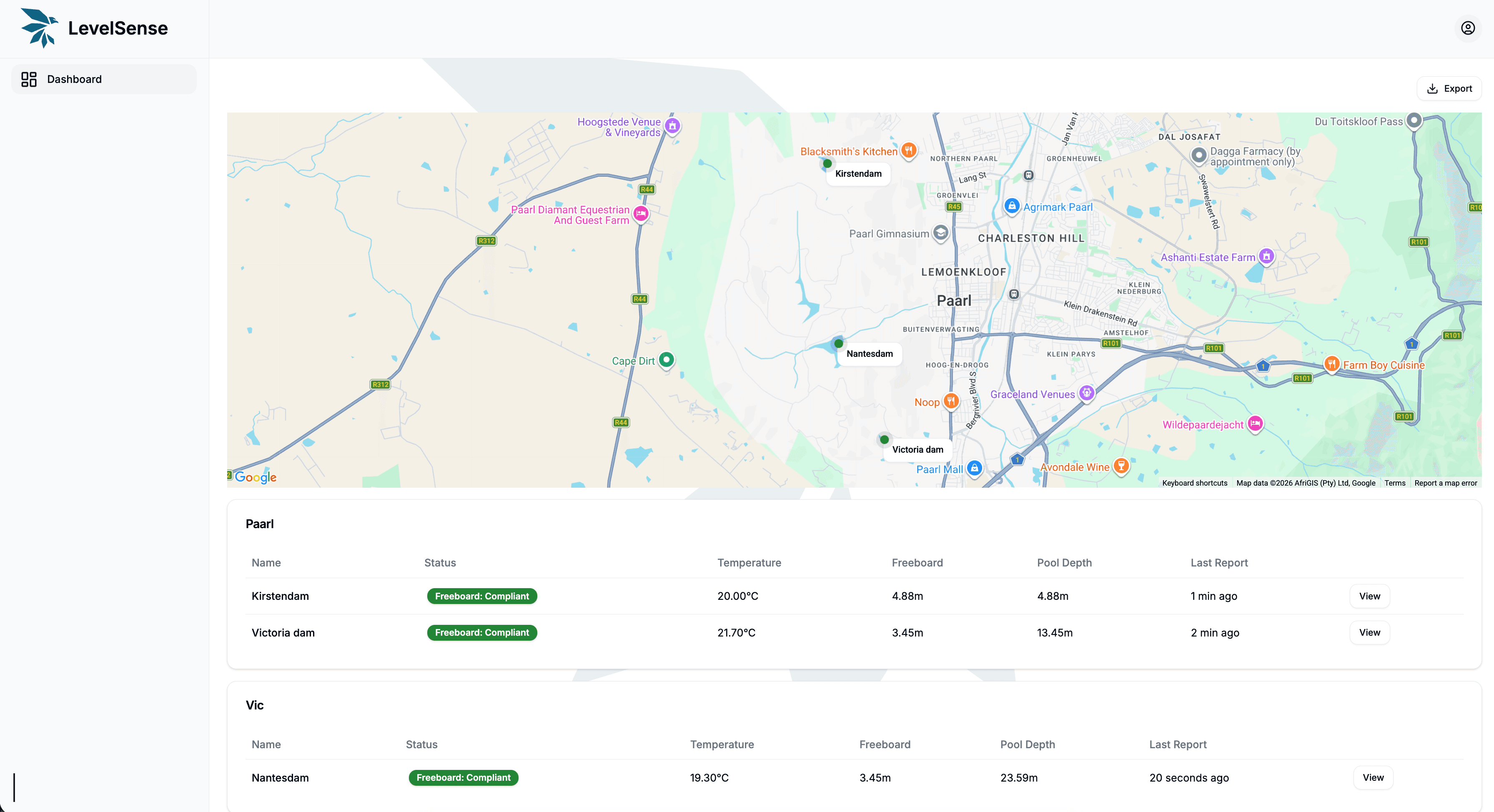Select the Dashboard icon in the sidebar

(x=28, y=79)
